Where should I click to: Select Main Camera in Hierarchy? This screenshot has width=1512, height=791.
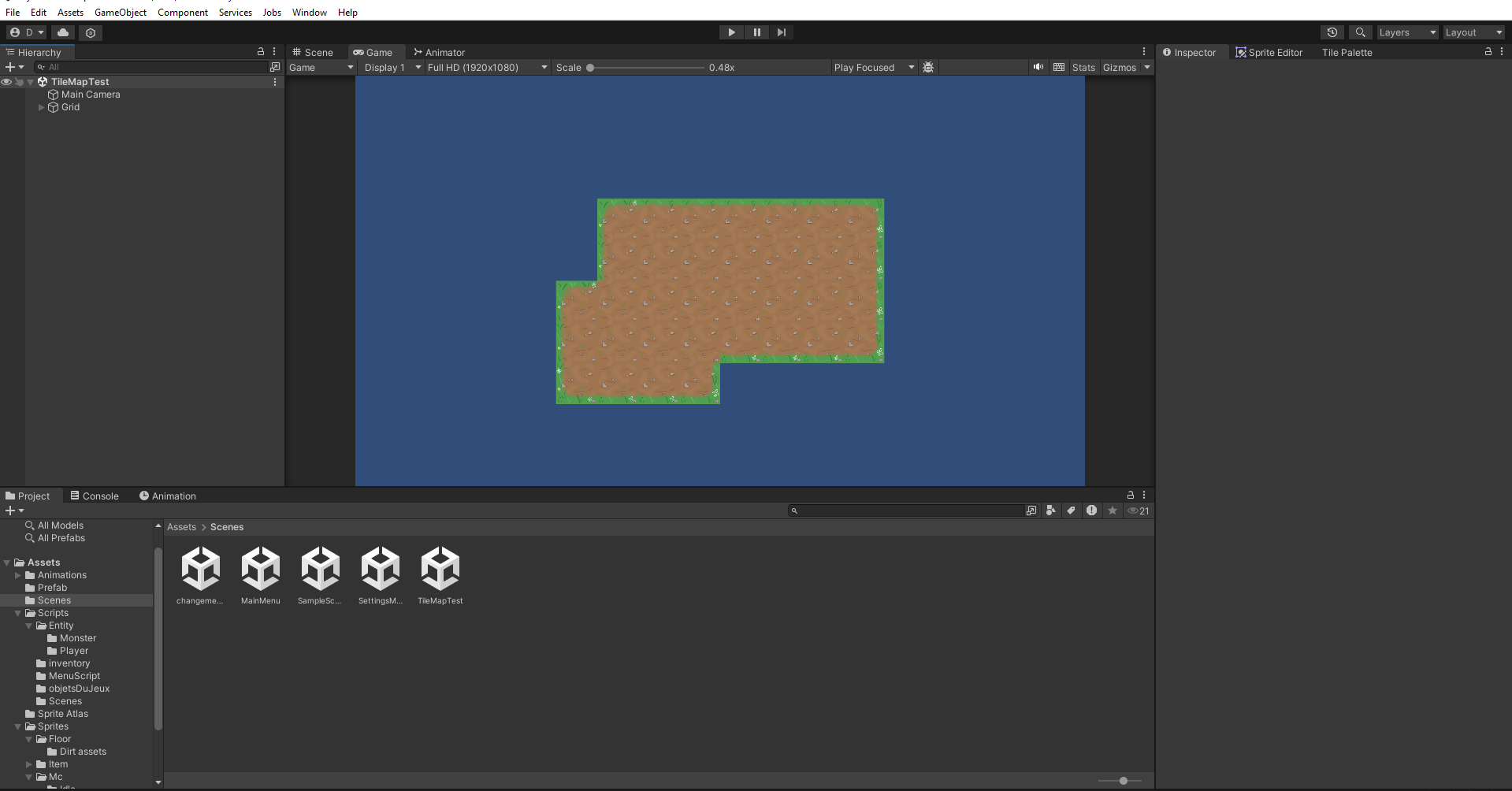[x=91, y=95]
